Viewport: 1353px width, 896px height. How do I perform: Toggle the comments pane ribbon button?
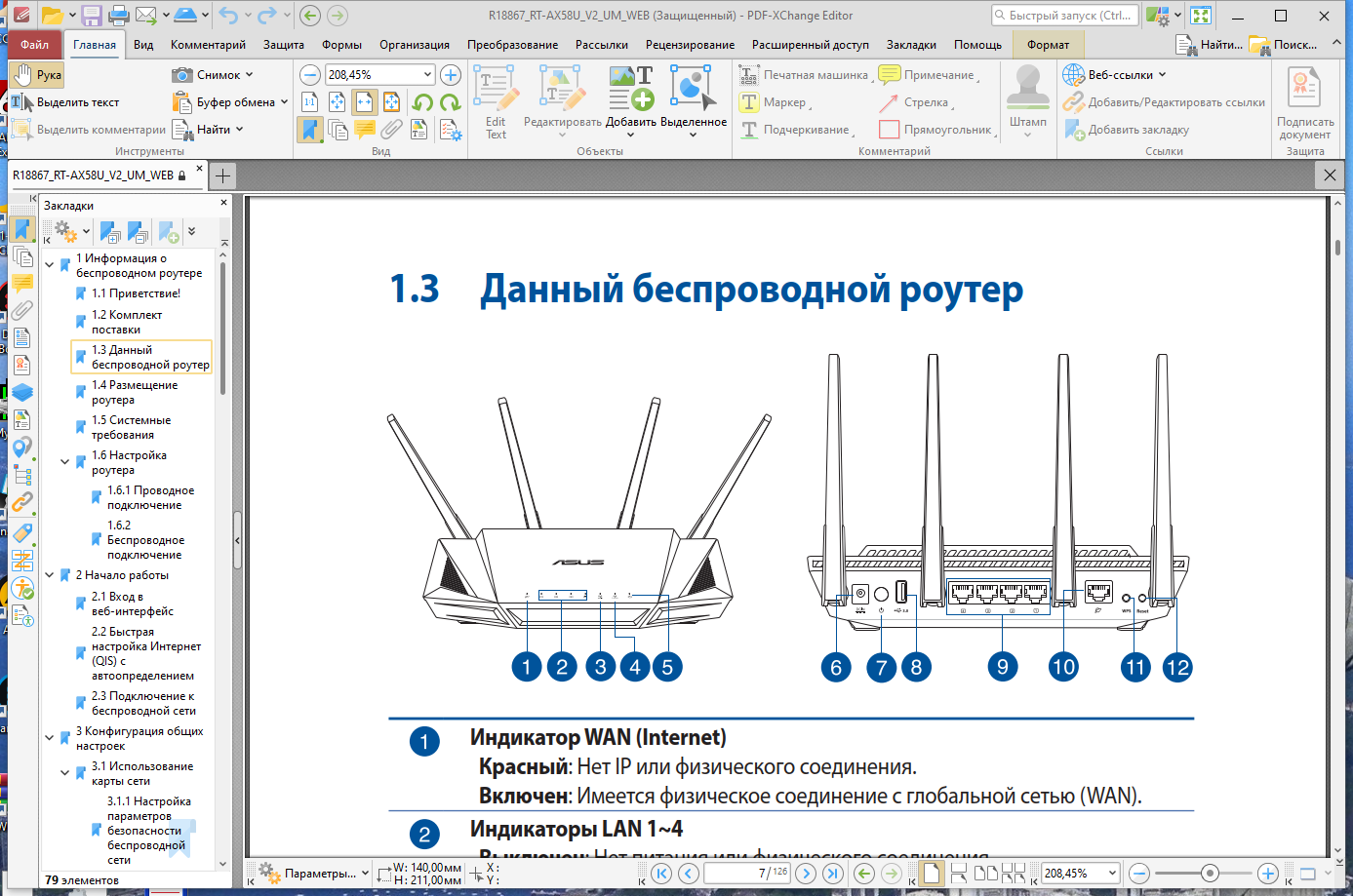click(365, 130)
